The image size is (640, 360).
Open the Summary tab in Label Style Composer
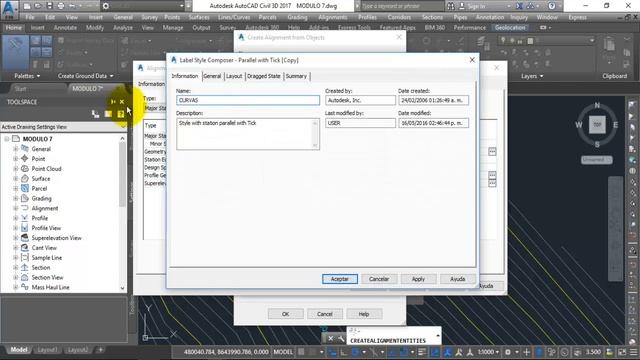(296, 76)
